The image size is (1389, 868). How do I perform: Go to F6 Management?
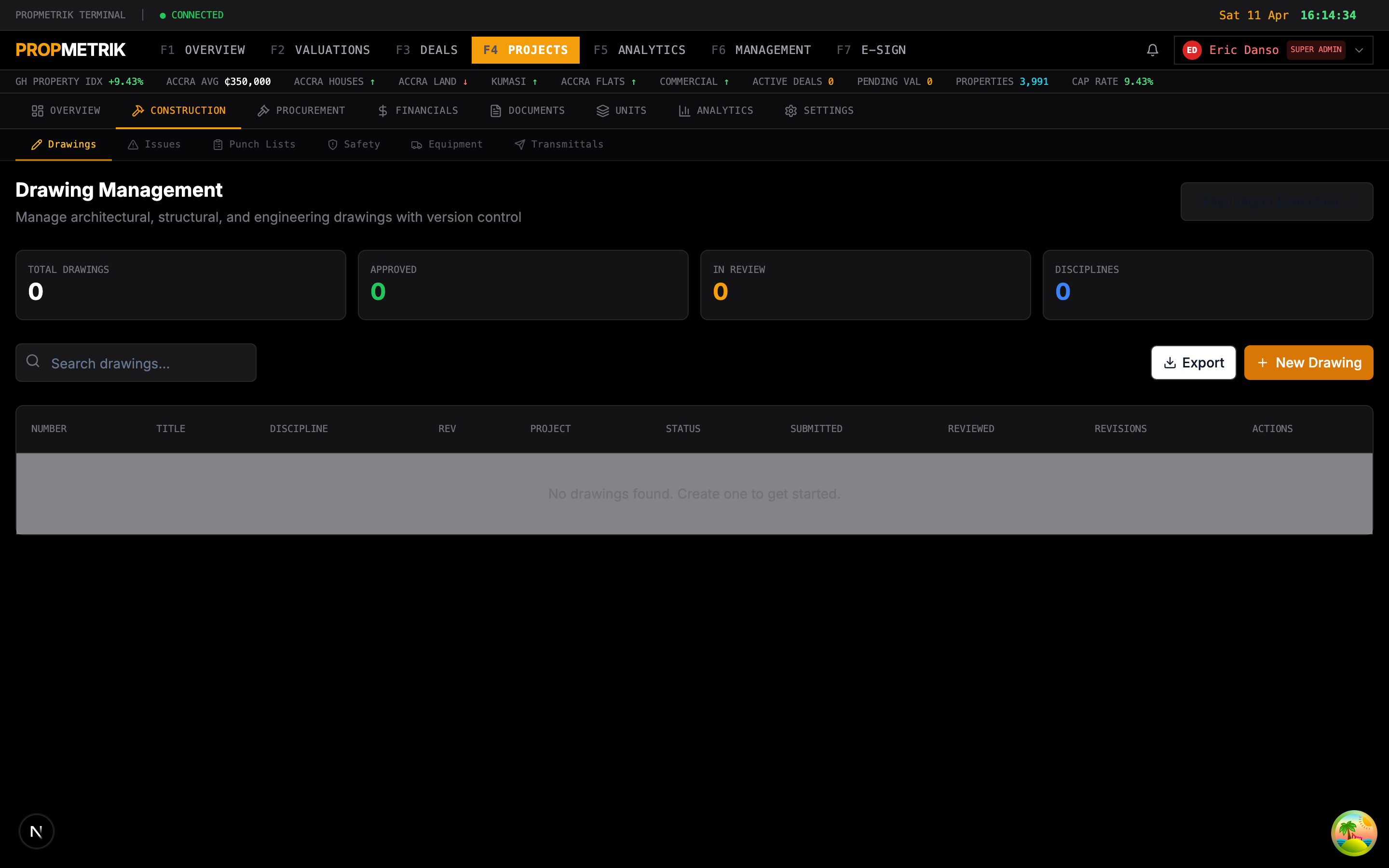tap(761, 50)
